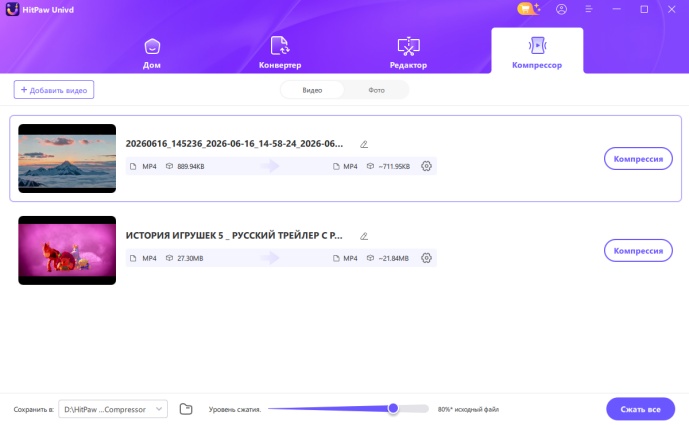The width and height of the screenshot is (689, 425).
Task: Expand the save path D:\HitPaw dropdown
Action: 113,409
